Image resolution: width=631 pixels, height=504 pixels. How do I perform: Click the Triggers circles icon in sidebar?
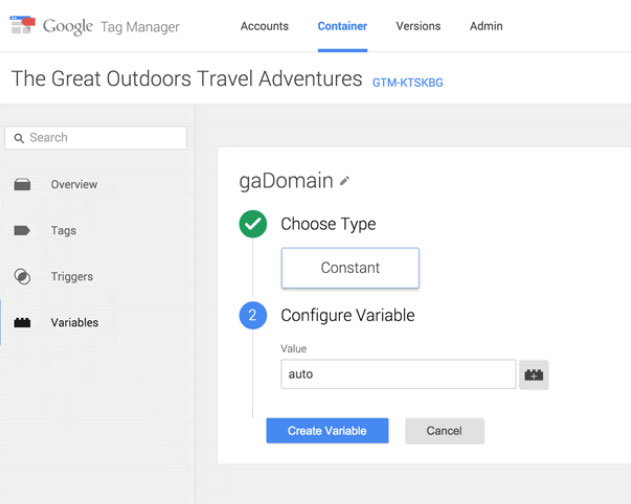click(x=22, y=277)
